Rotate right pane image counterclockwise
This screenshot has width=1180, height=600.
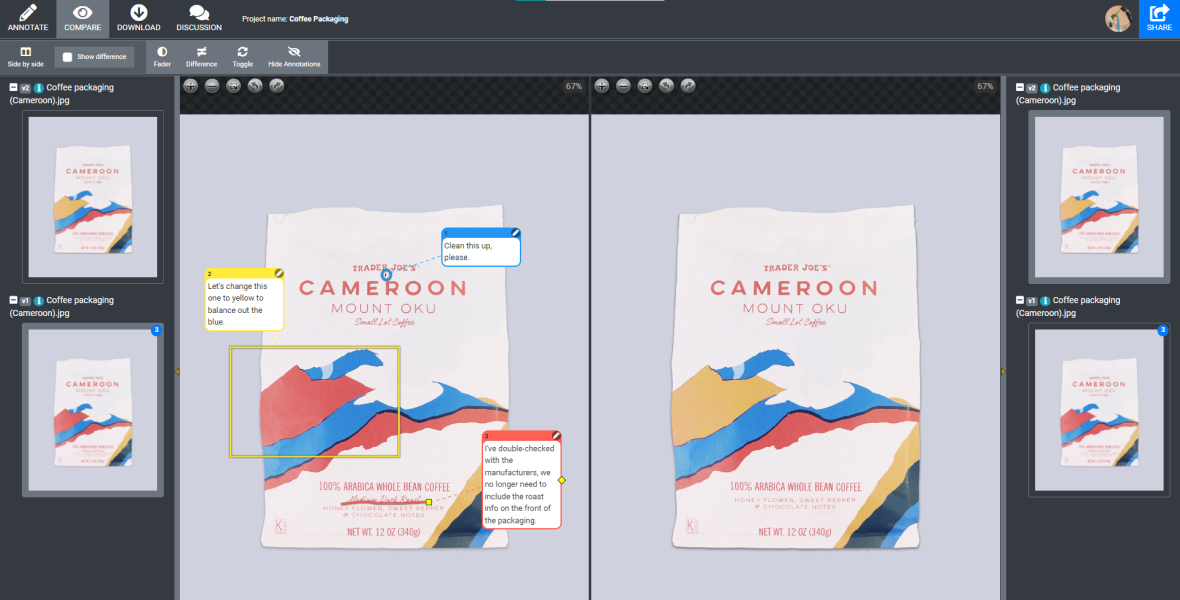666,86
